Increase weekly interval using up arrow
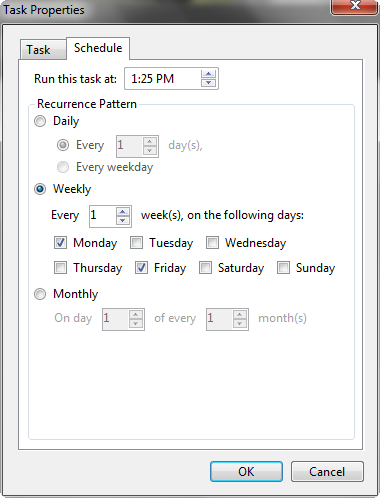 pos(123,212)
